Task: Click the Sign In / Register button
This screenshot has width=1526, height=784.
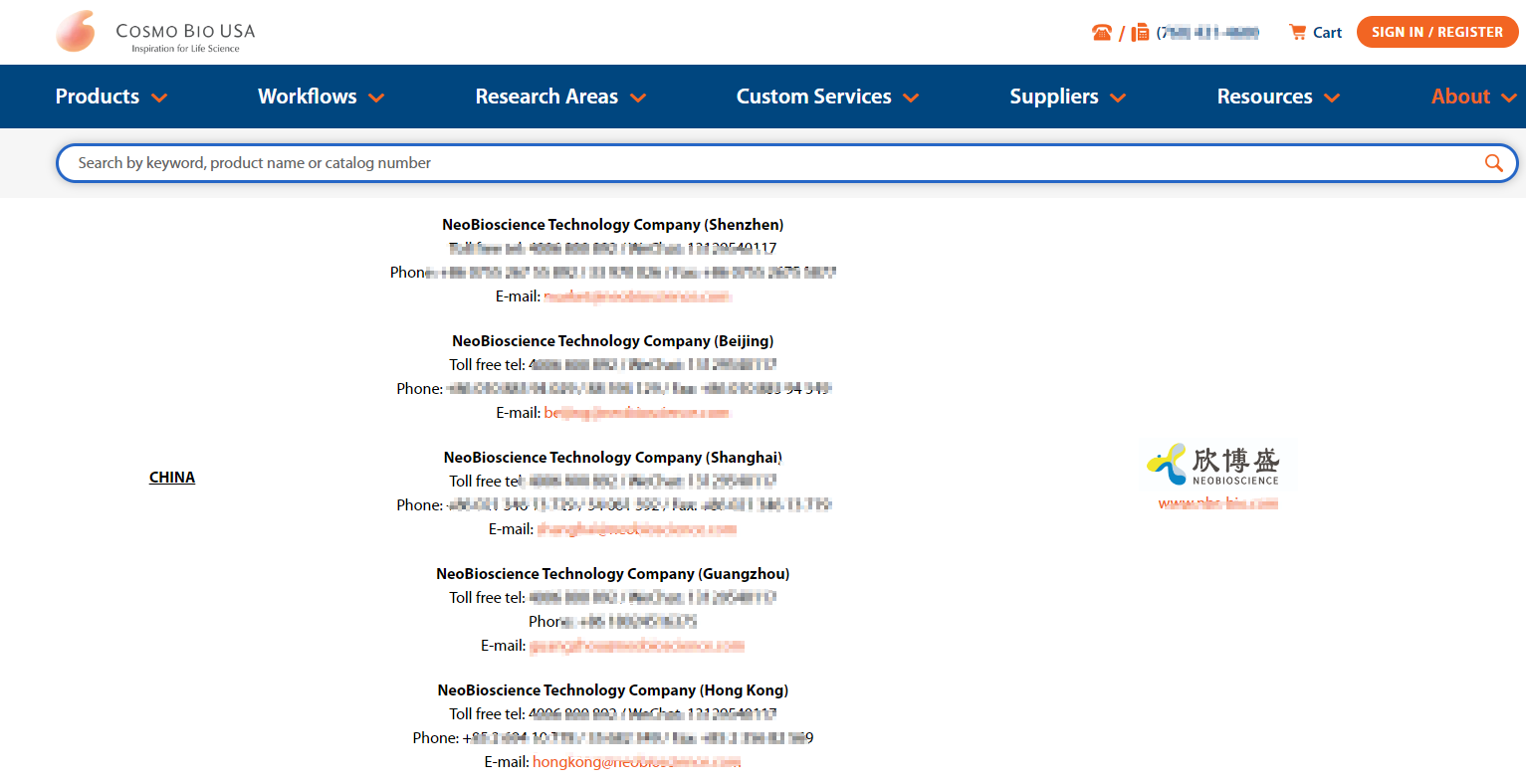Action: click(x=1437, y=32)
